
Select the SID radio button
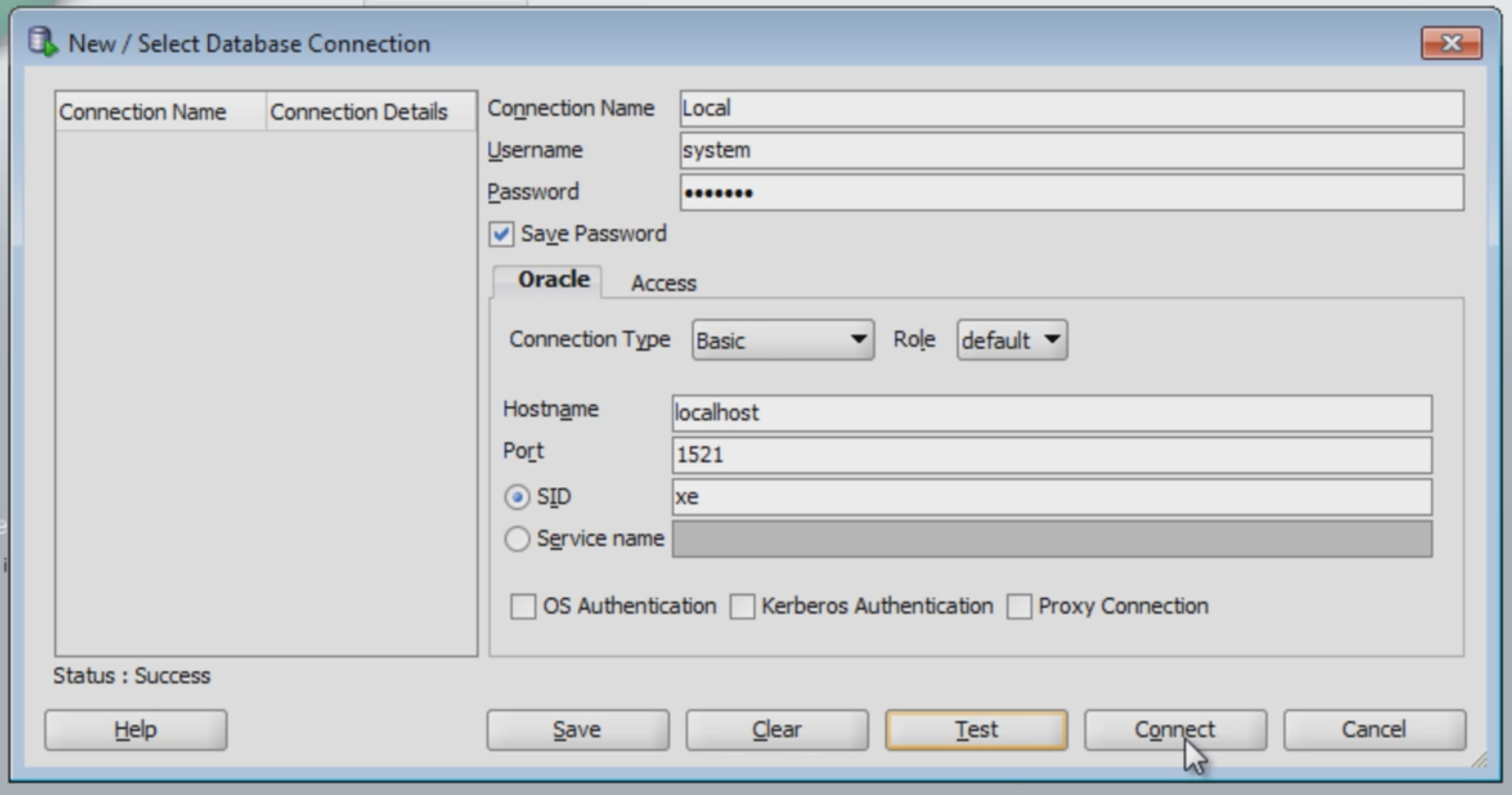point(517,497)
